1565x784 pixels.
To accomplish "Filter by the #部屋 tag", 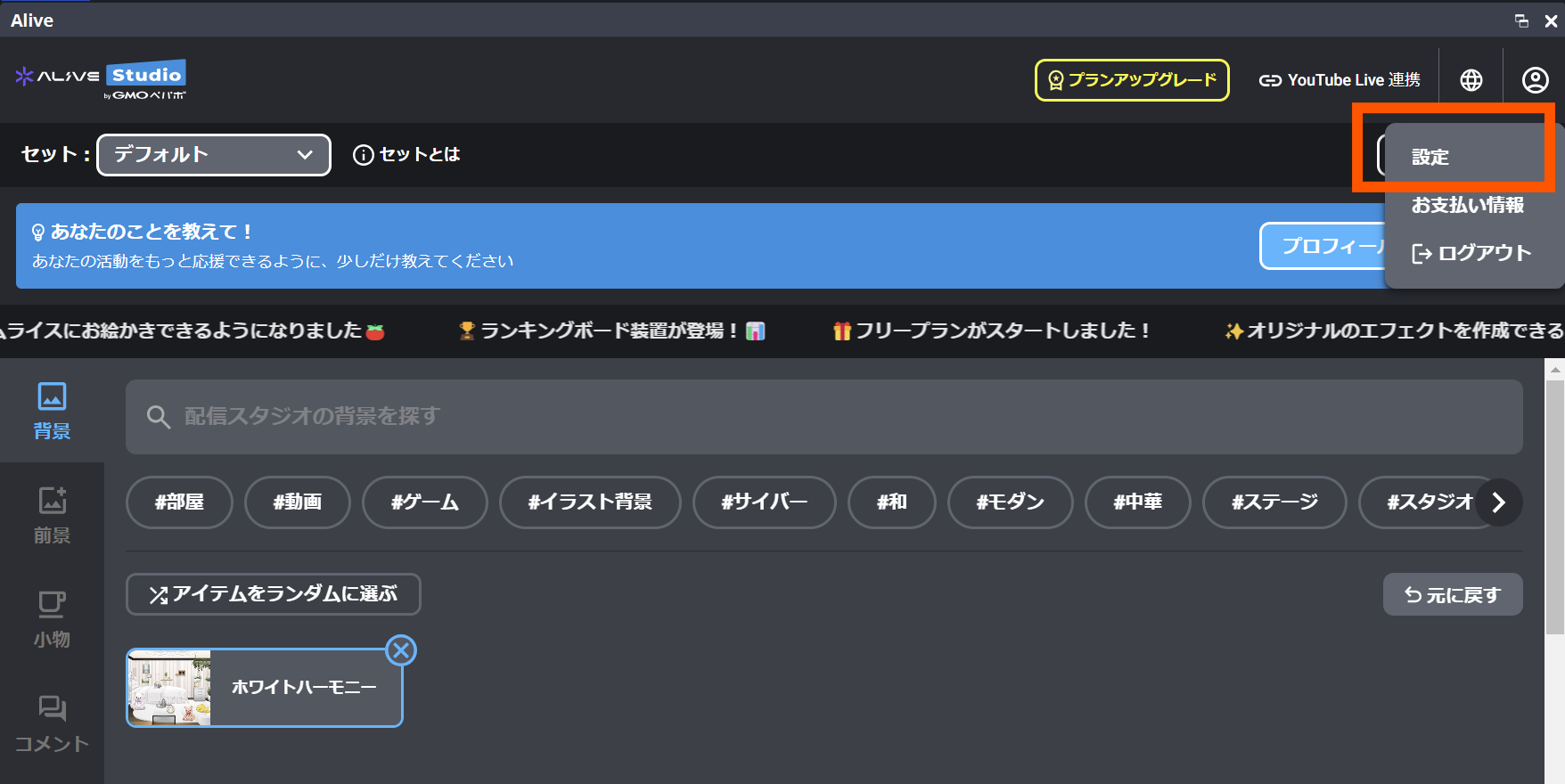I will (x=179, y=502).
